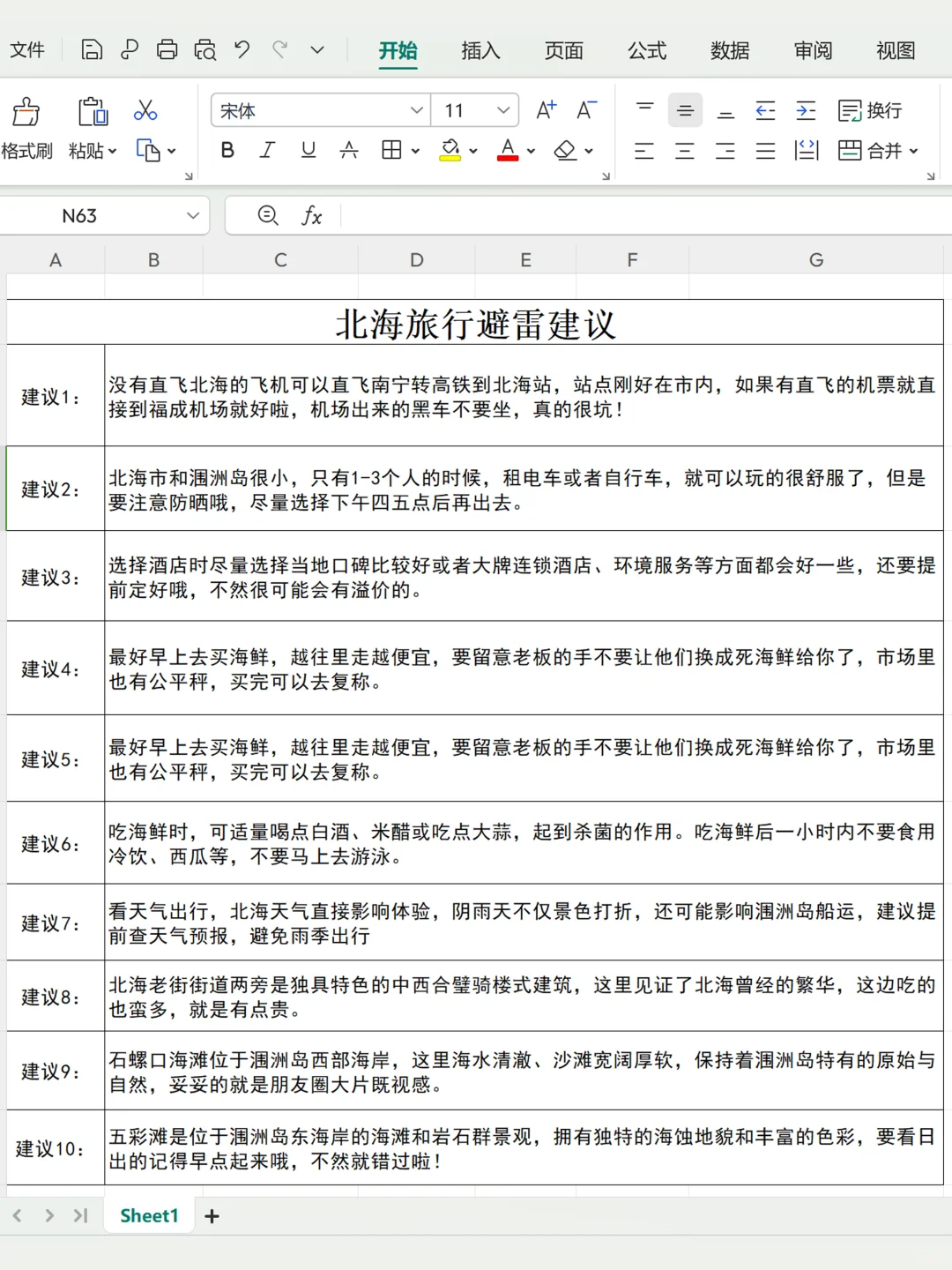Switch to the 视图 tab
Image resolution: width=952 pixels, height=1270 pixels.
(x=896, y=50)
